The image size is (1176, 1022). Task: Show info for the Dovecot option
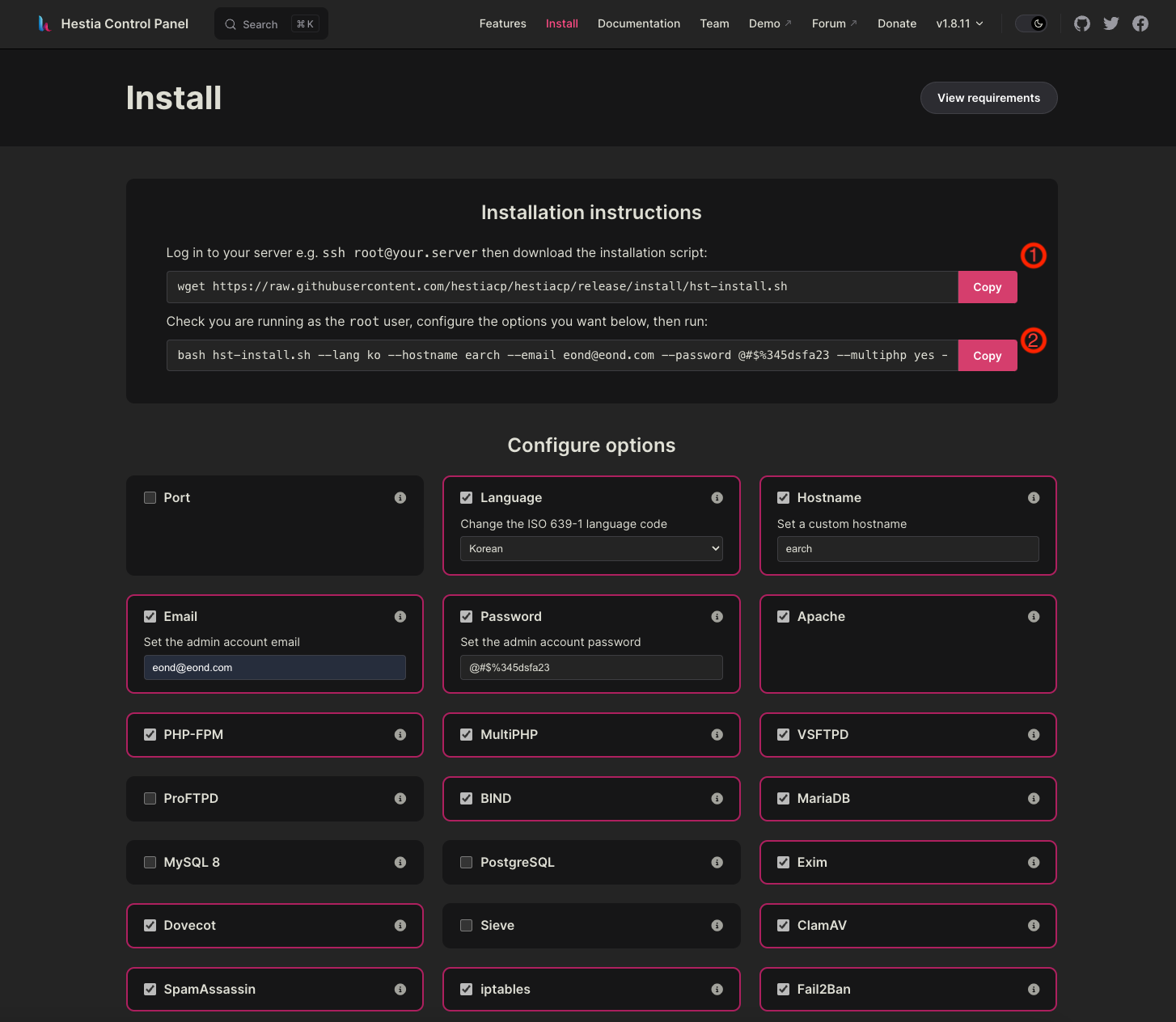click(x=400, y=925)
